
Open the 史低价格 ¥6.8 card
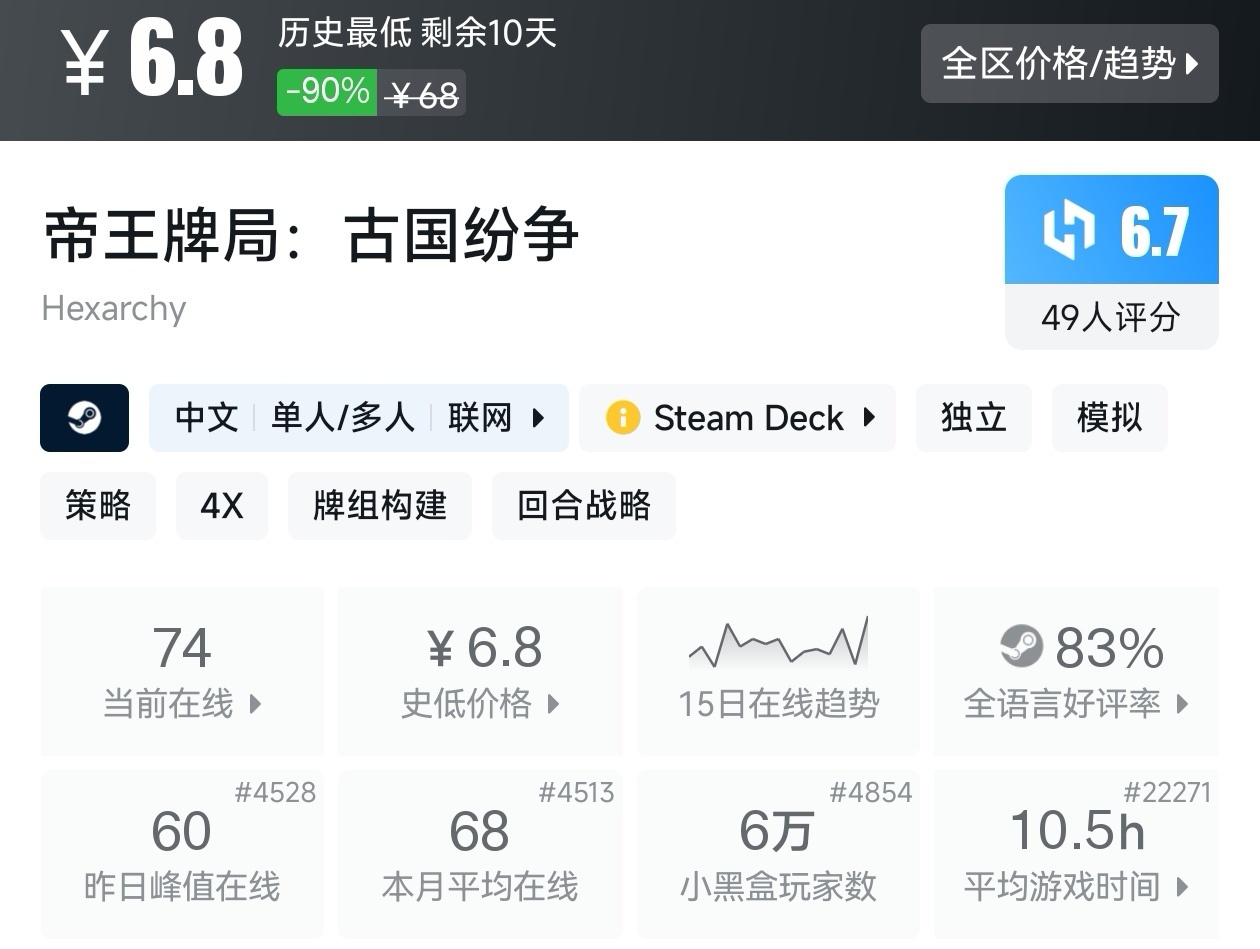(480, 671)
